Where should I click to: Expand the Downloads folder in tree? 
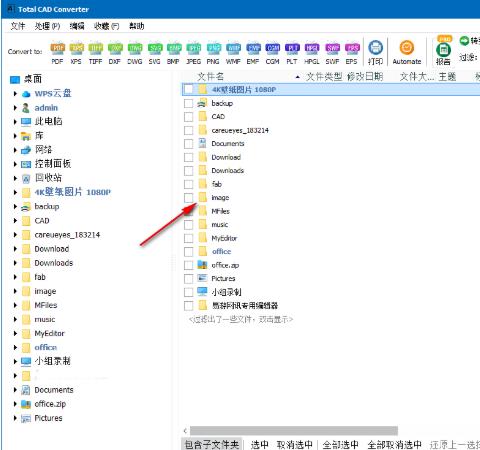tap(15, 263)
